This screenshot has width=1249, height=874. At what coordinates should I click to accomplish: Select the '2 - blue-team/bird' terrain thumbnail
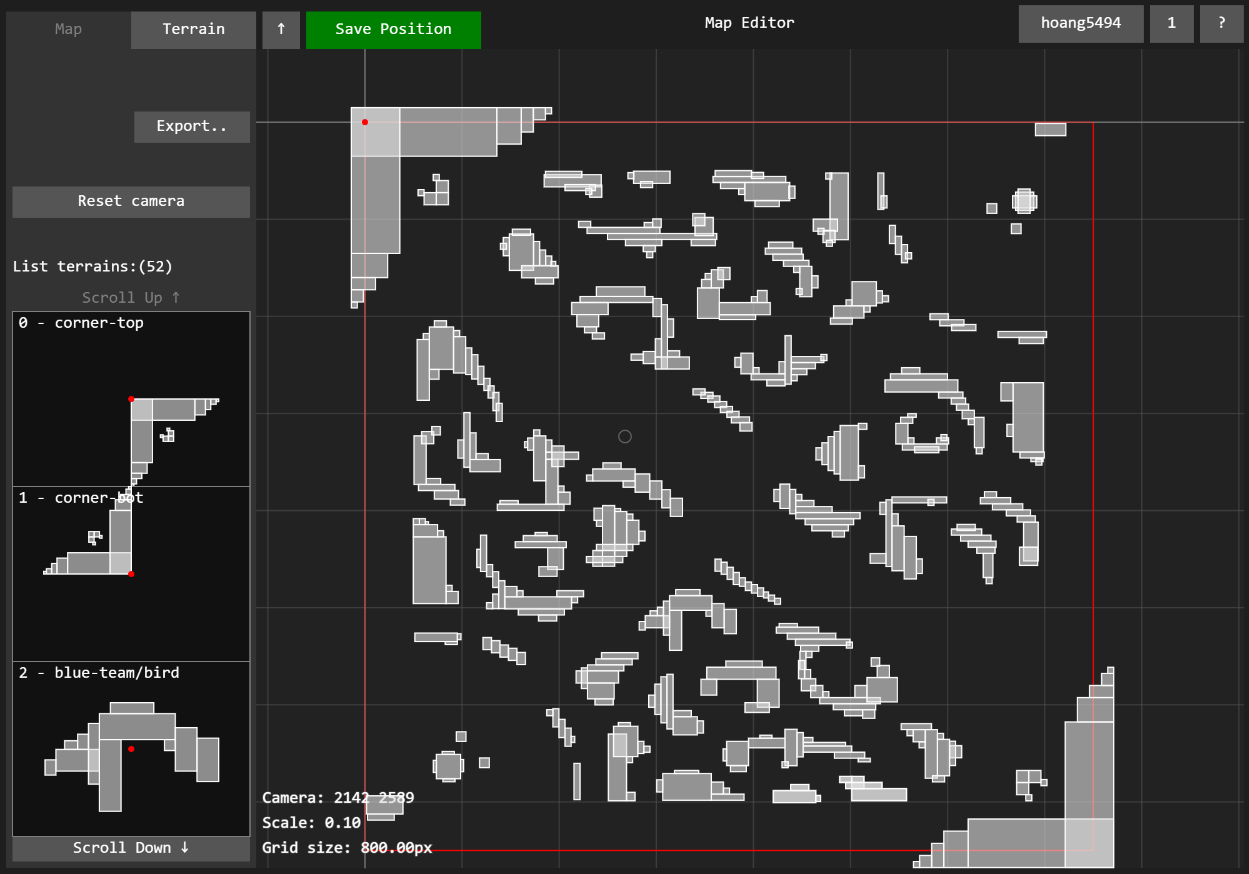[x=131, y=749]
